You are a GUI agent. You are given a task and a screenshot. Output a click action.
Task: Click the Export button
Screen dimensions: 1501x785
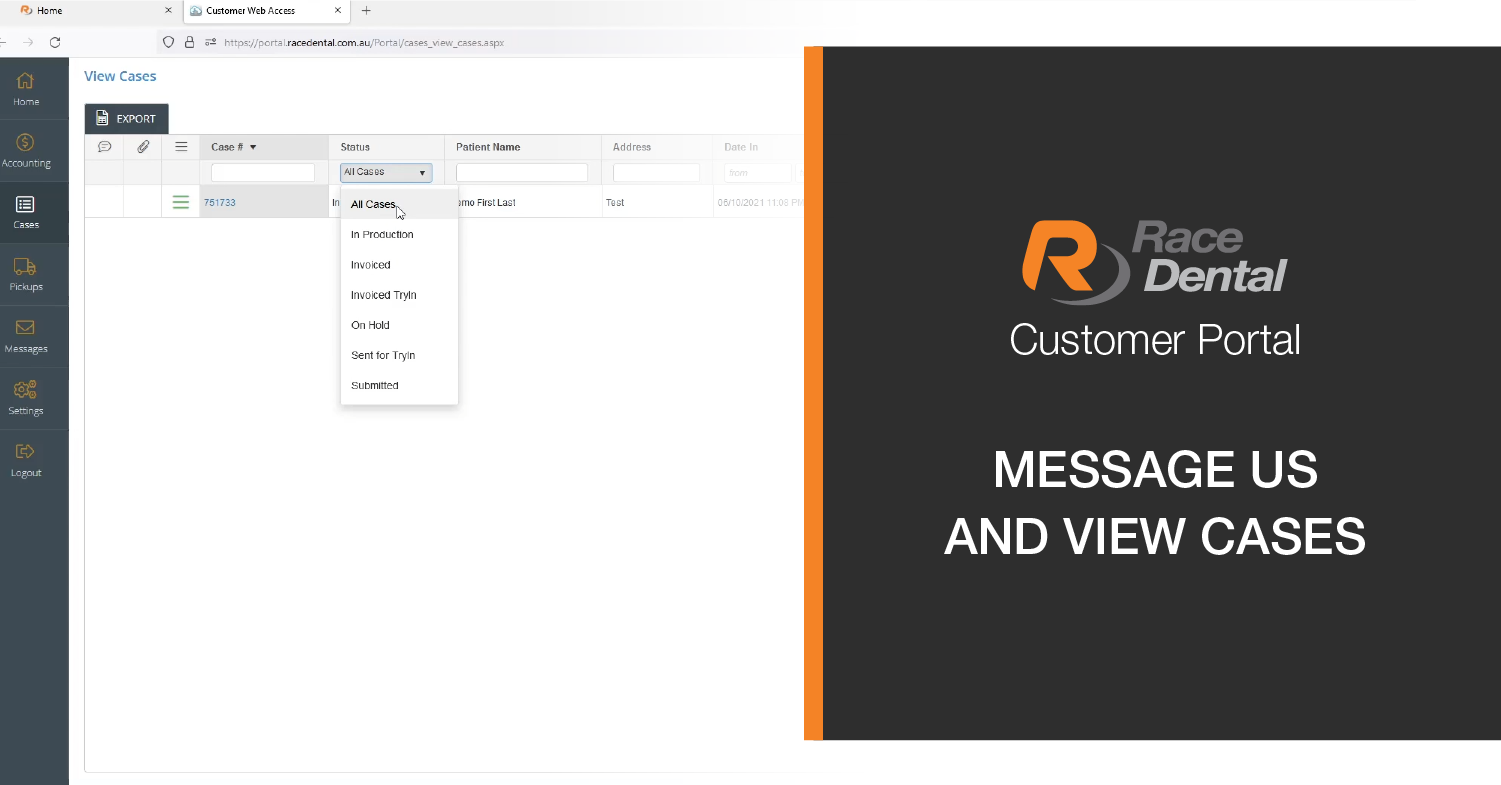(126, 119)
